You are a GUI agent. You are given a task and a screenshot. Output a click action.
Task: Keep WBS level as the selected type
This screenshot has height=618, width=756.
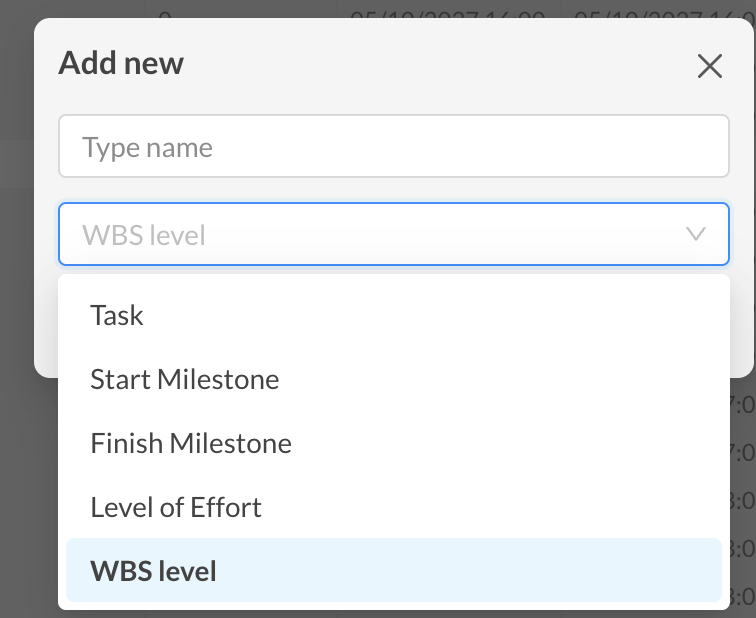(x=393, y=570)
